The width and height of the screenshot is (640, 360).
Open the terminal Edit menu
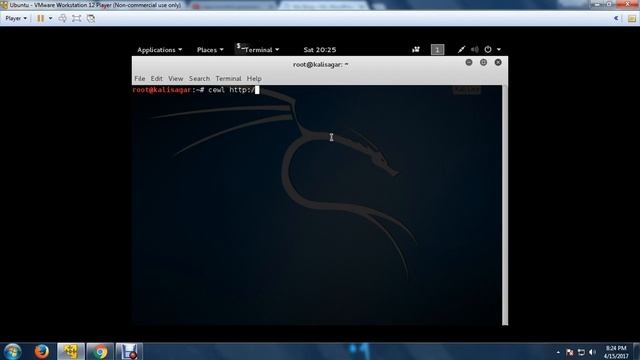[156, 78]
